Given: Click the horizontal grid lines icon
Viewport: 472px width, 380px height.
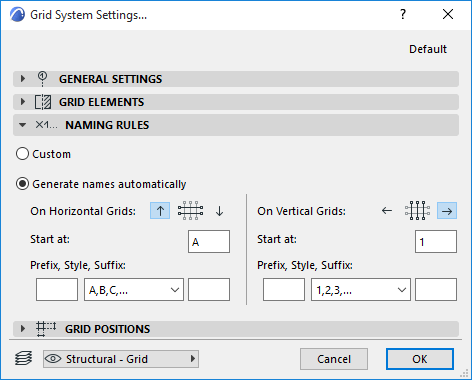Looking at the screenshot, I should (190, 211).
